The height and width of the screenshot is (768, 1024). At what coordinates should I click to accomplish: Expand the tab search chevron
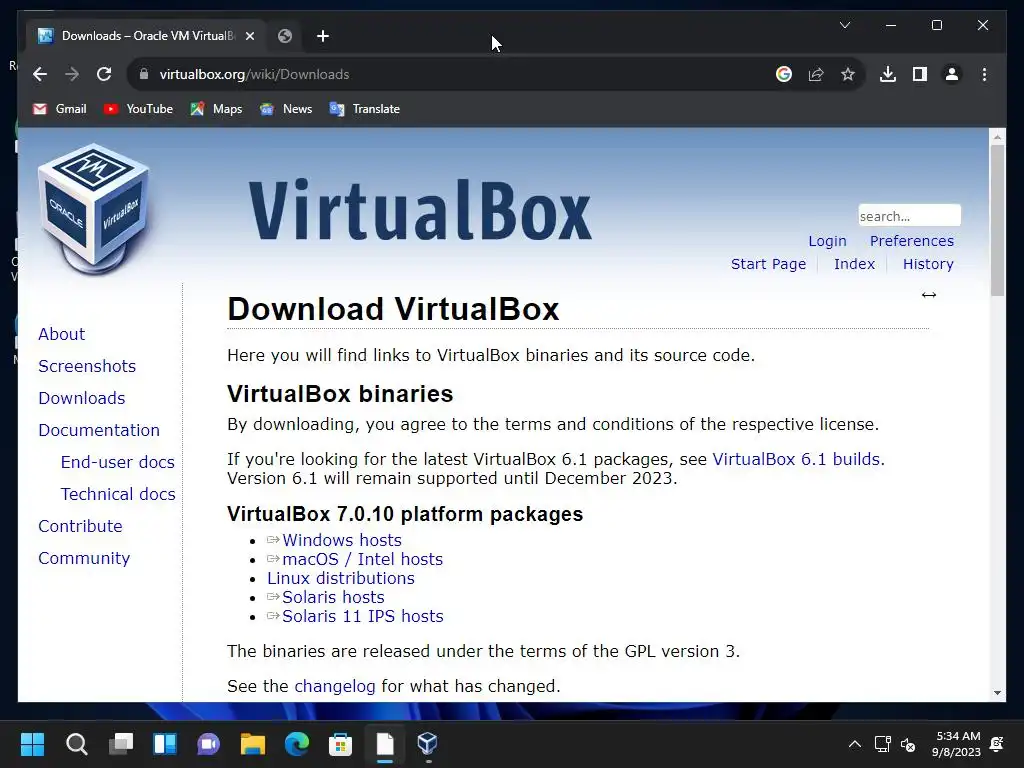[x=844, y=25]
